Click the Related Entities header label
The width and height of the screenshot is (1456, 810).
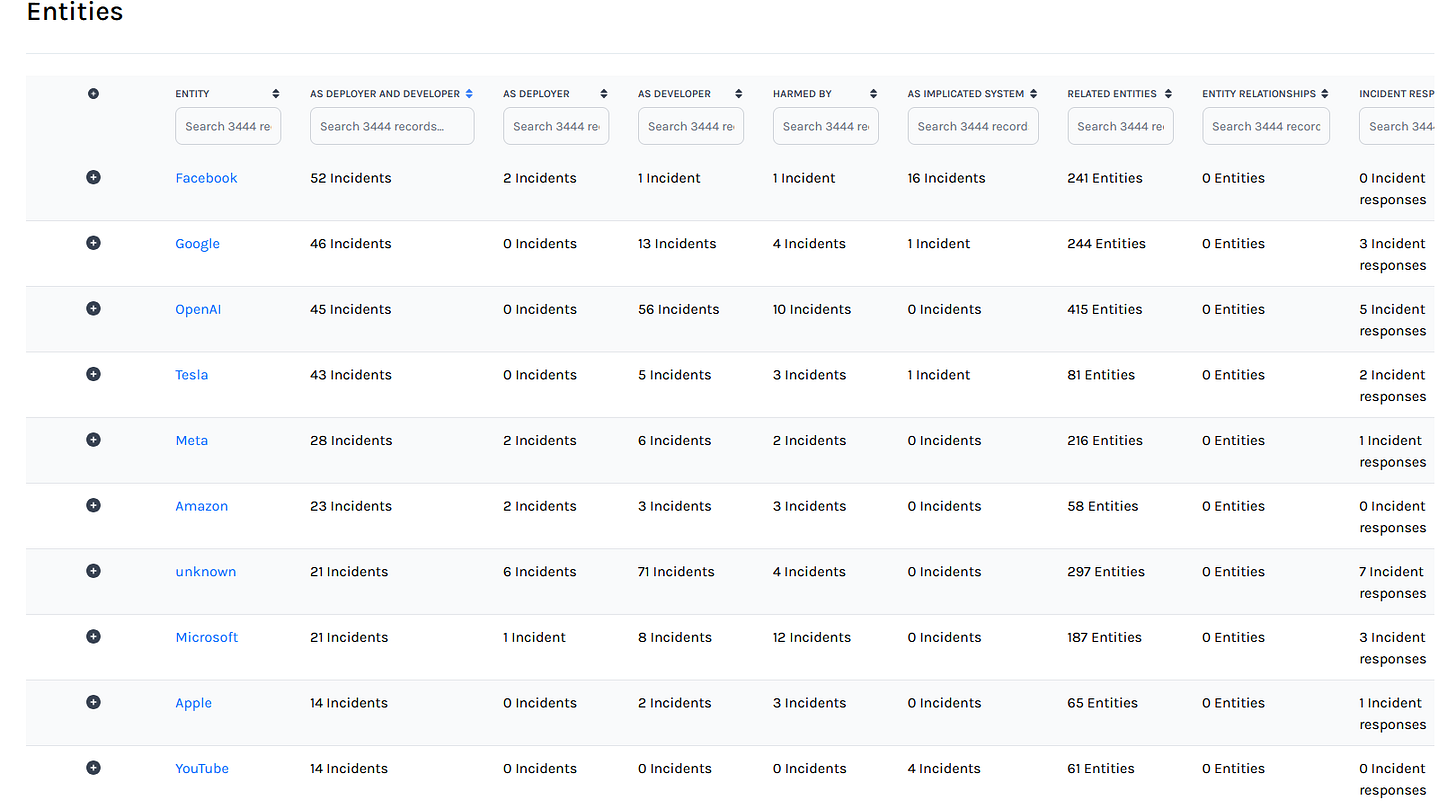1111,94
